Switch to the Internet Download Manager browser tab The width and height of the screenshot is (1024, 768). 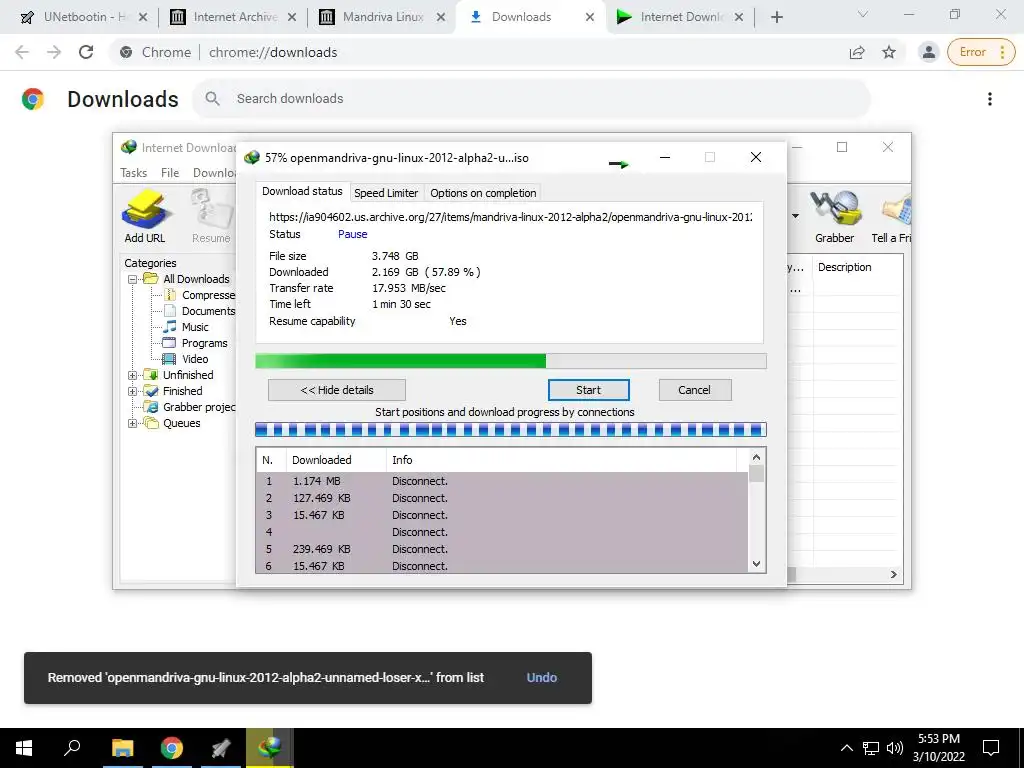coord(680,17)
